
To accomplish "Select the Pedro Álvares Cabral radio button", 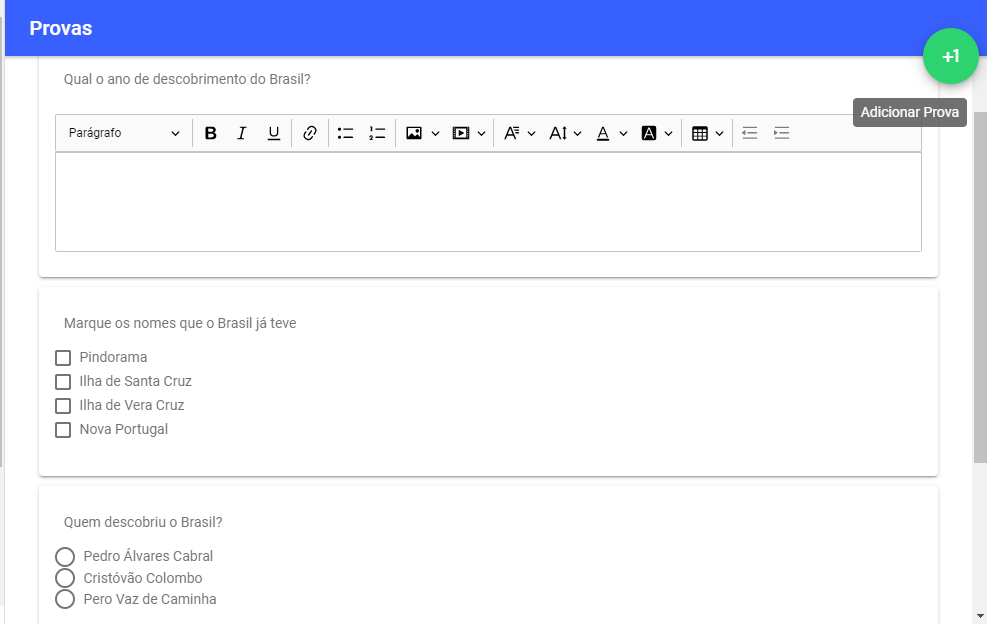I will (65, 557).
